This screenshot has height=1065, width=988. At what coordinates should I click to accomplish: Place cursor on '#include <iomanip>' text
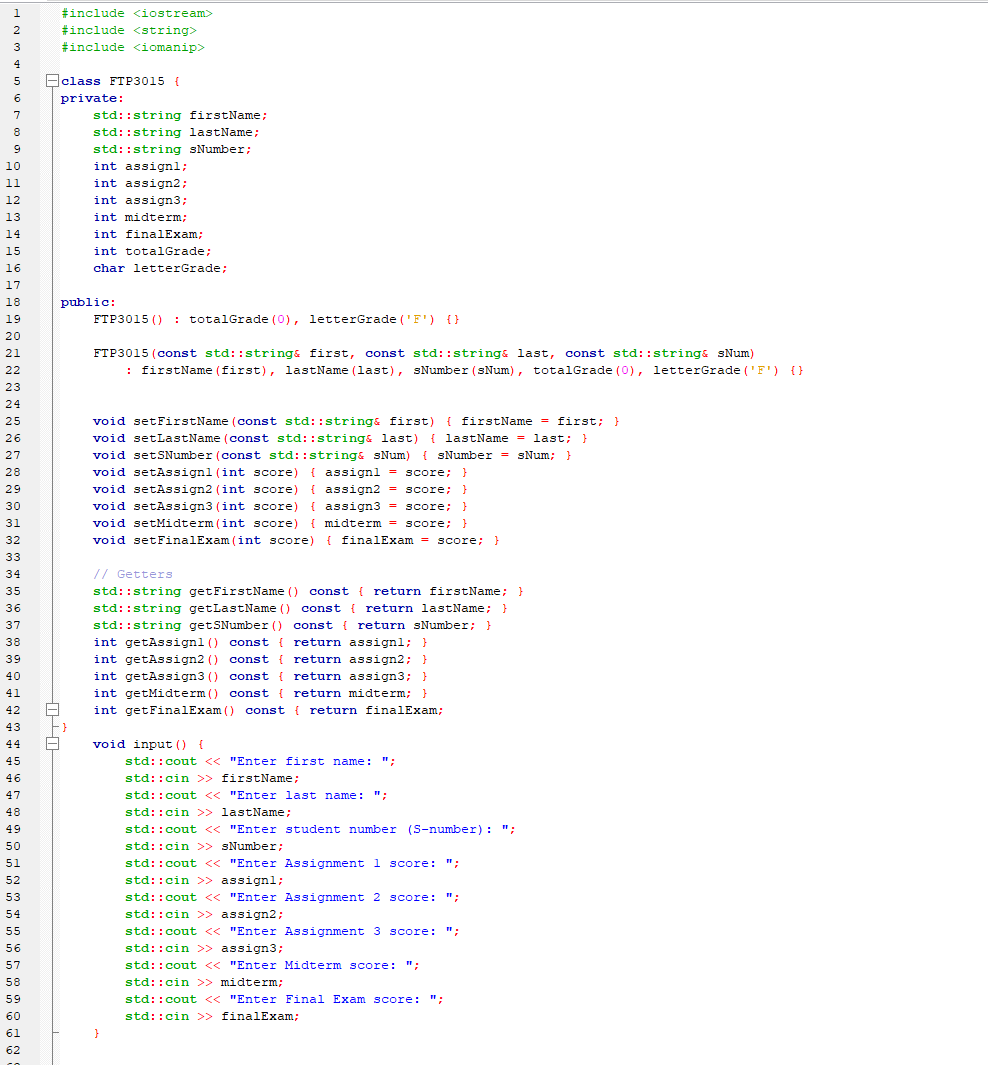[x=132, y=47]
